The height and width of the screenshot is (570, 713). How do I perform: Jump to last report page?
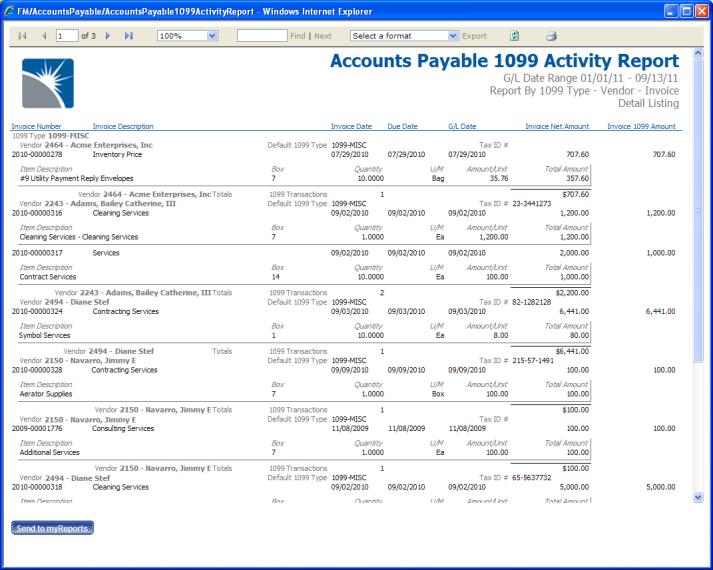[128, 35]
